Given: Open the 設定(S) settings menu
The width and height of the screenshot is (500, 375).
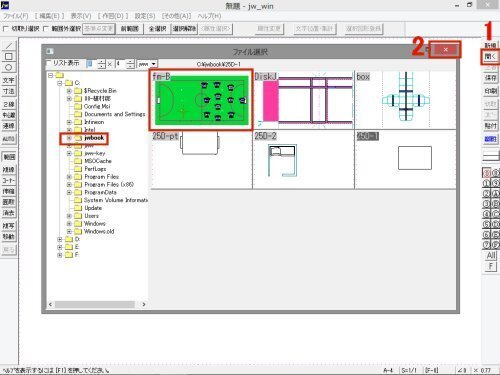Looking at the screenshot, I should coord(145,16).
